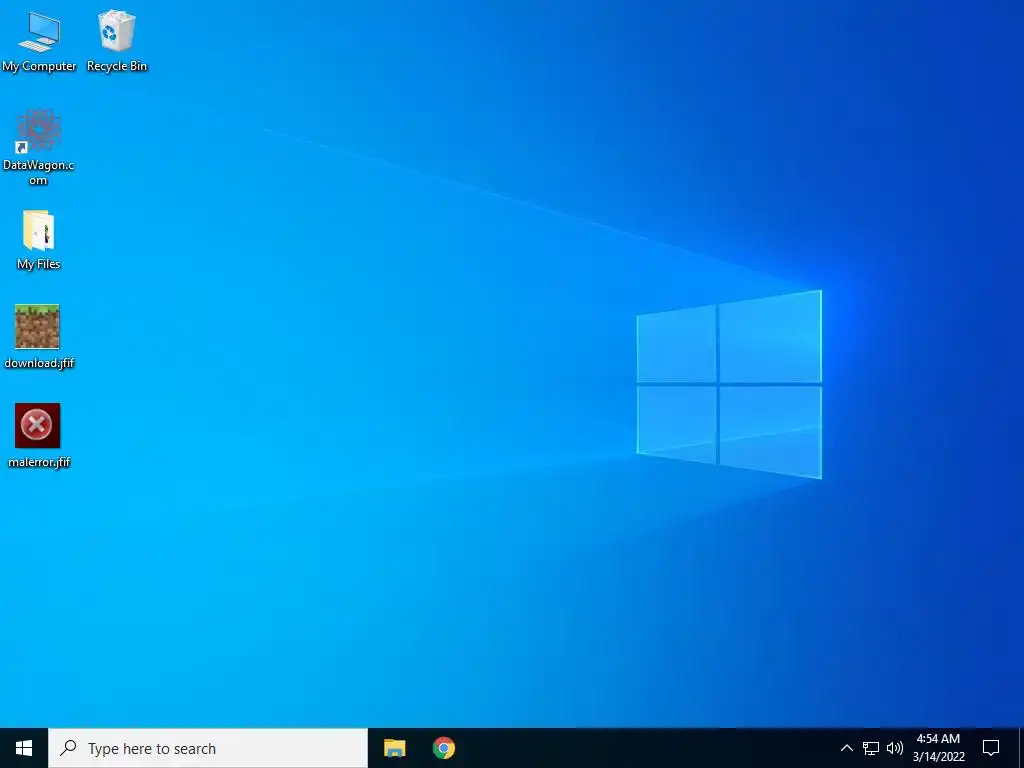Open the Windows Start menu
The height and width of the screenshot is (768, 1024).
[24, 748]
